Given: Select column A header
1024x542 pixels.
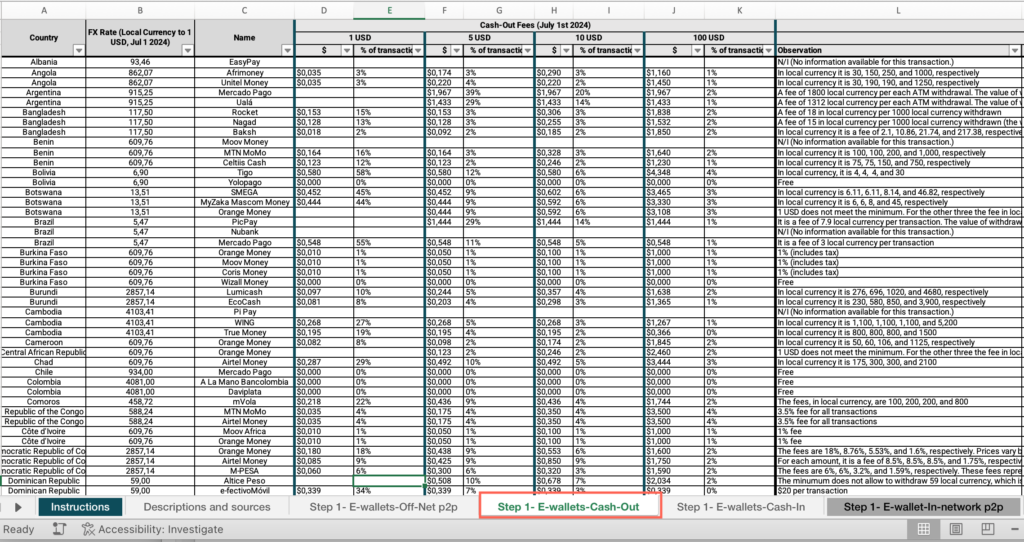Looking at the screenshot, I should coord(44,10).
